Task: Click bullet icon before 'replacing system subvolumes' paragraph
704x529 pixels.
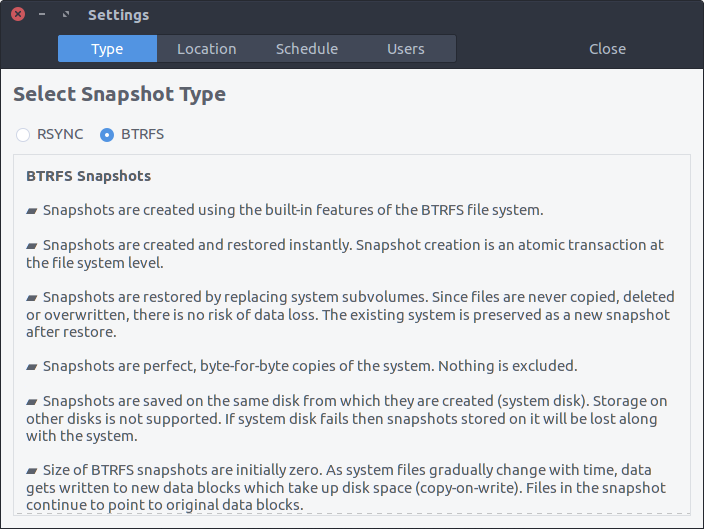Action: (x=31, y=298)
